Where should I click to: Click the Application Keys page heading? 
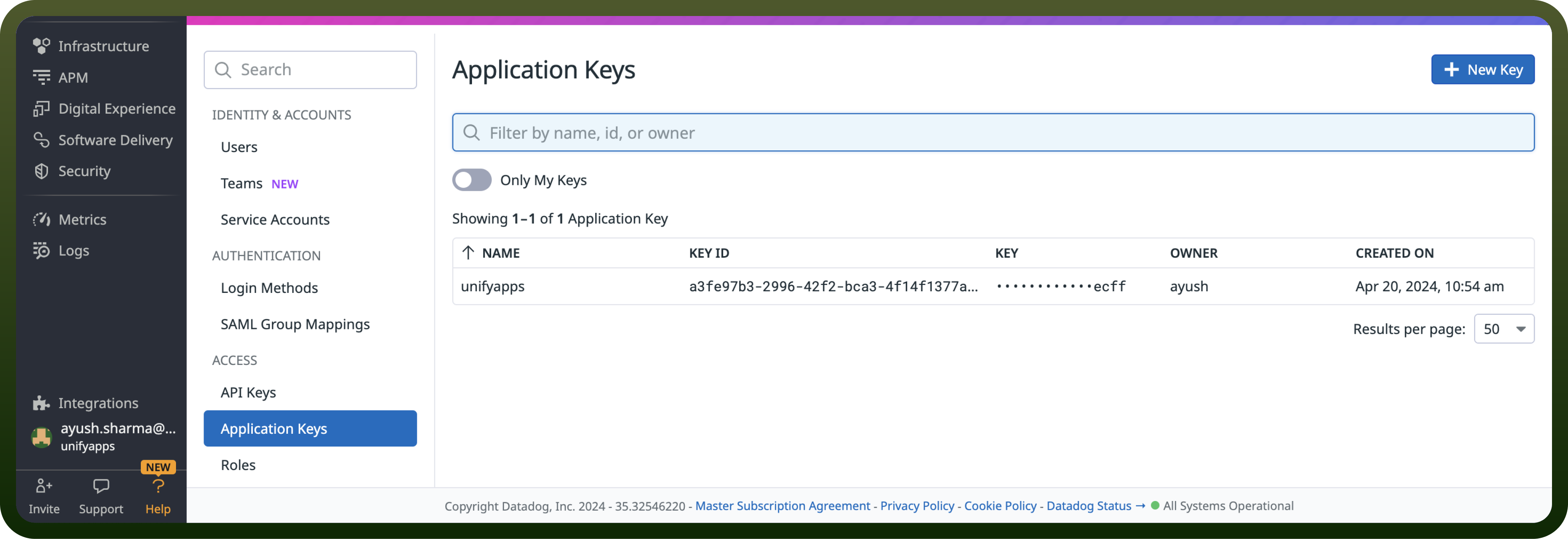tap(544, 70)
